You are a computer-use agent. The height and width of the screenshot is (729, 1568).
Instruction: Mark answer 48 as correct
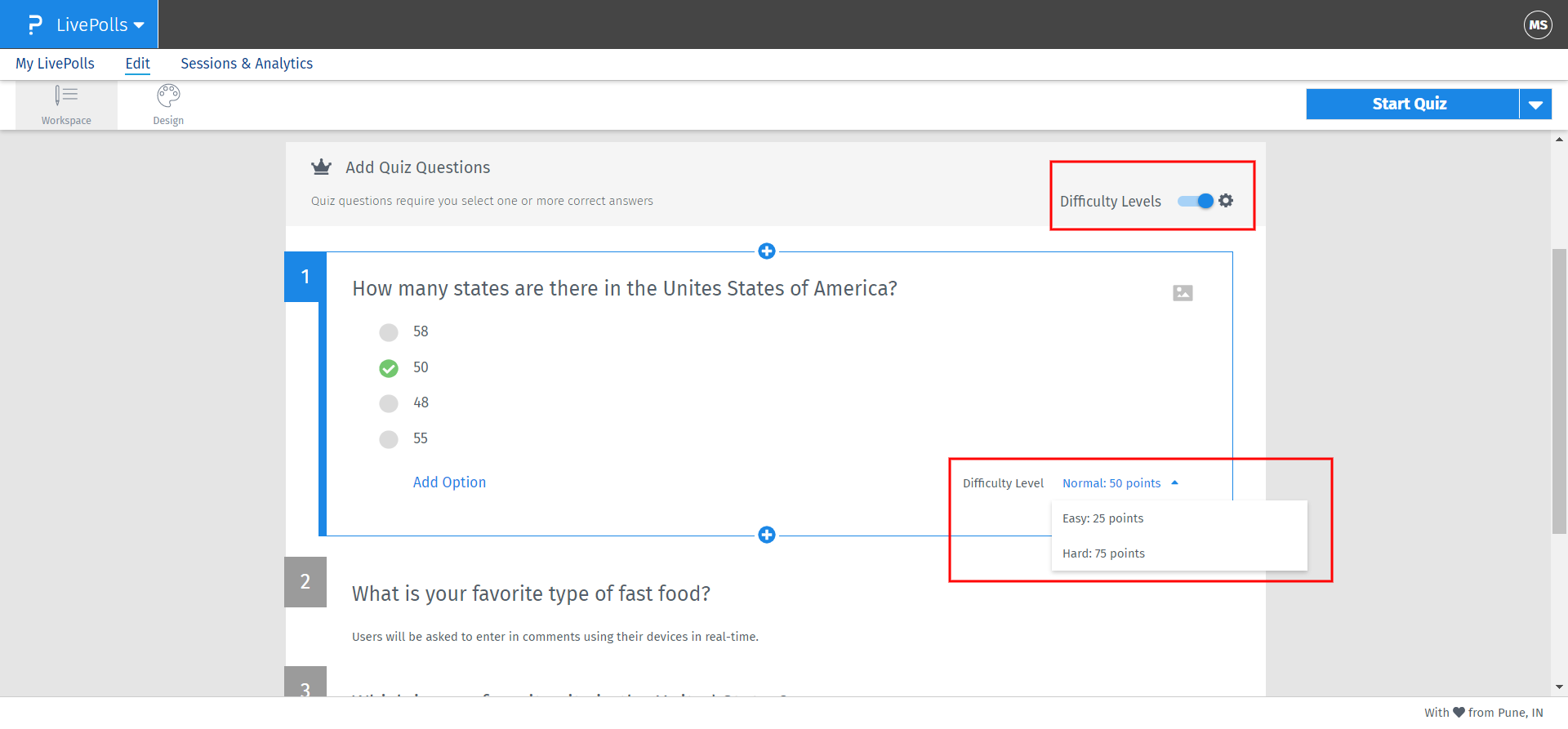(389, 403)
